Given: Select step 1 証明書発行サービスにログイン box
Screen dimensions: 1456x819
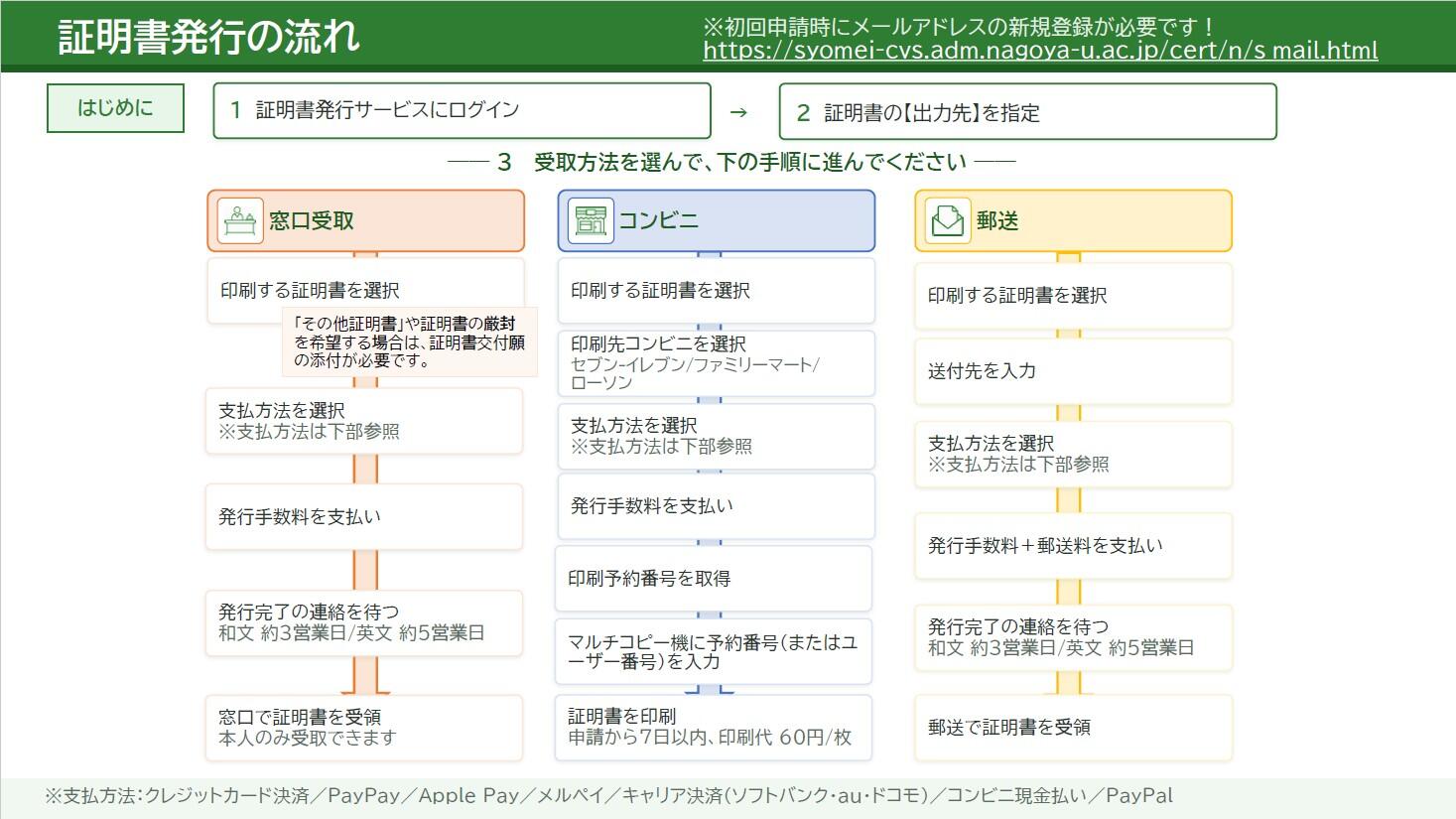Looking at the screenshot, I should pos(462,110).
